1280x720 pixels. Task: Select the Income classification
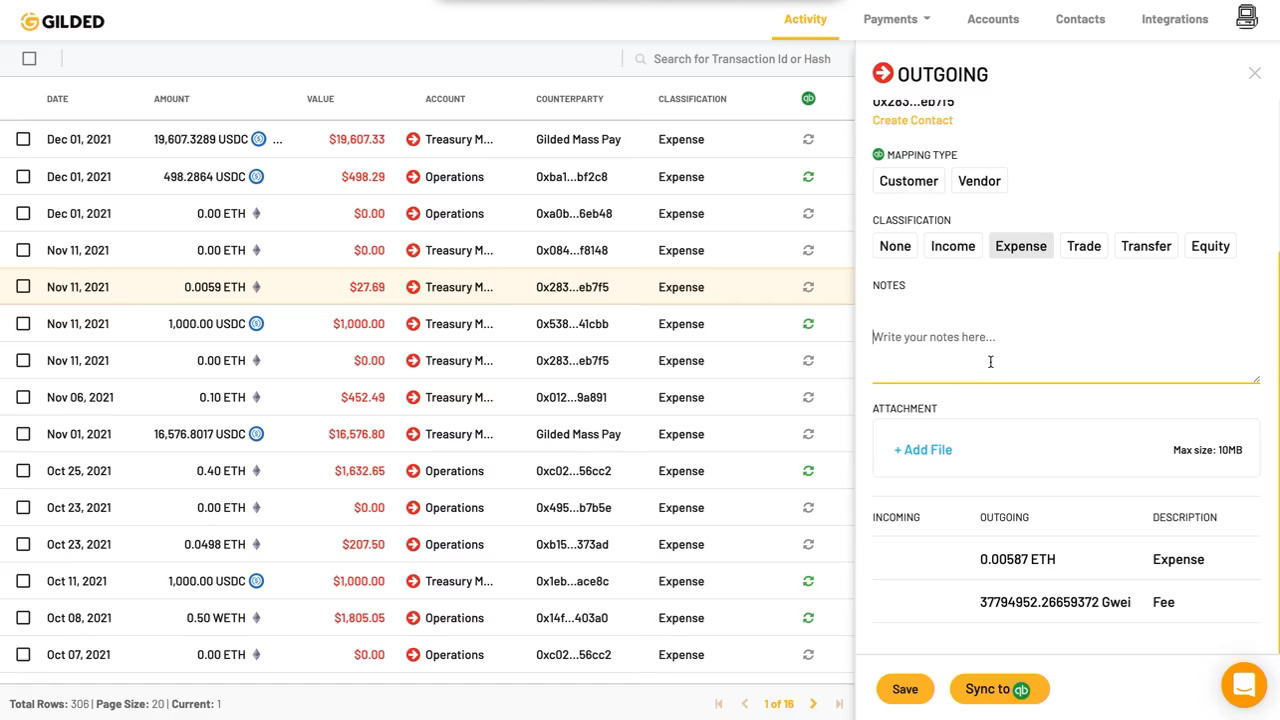(952, 245)
